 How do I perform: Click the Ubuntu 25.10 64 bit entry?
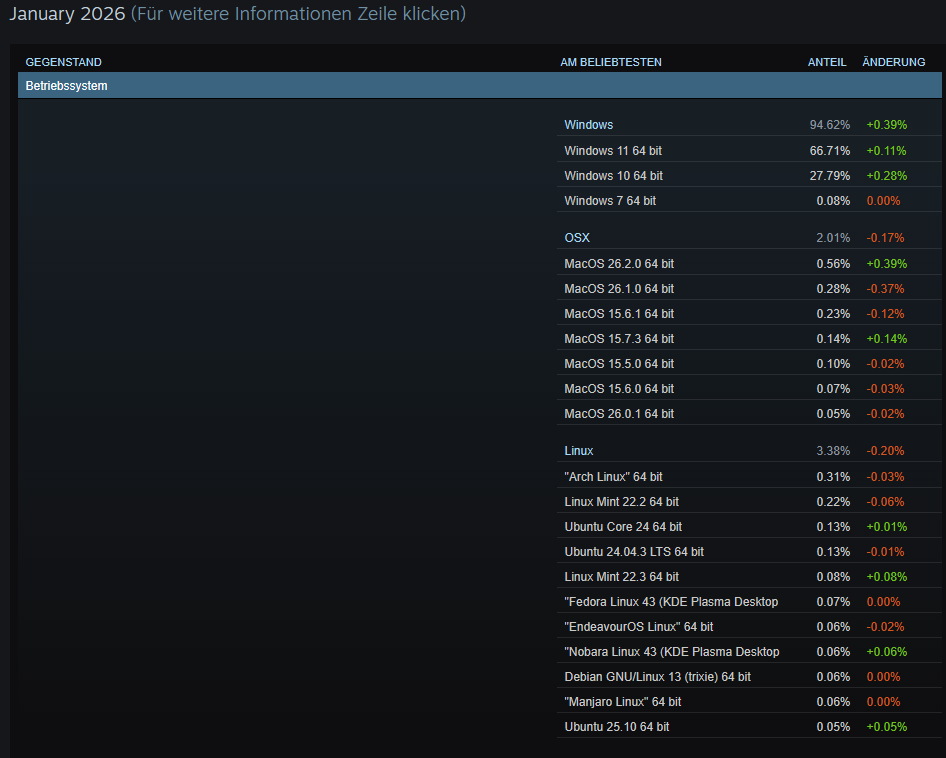pyautogui.click(x=749, y=727)
